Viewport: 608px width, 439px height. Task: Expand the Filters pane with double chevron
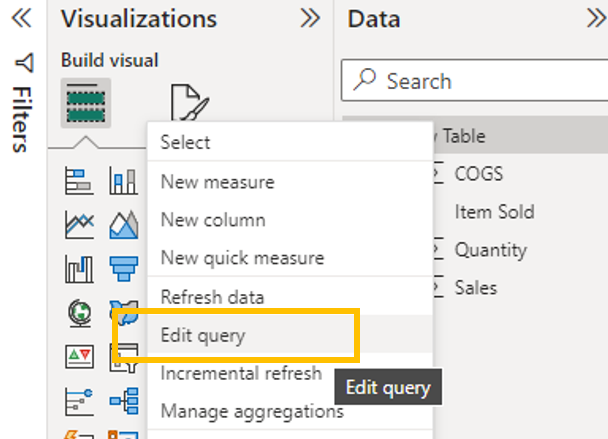point(22,17)
